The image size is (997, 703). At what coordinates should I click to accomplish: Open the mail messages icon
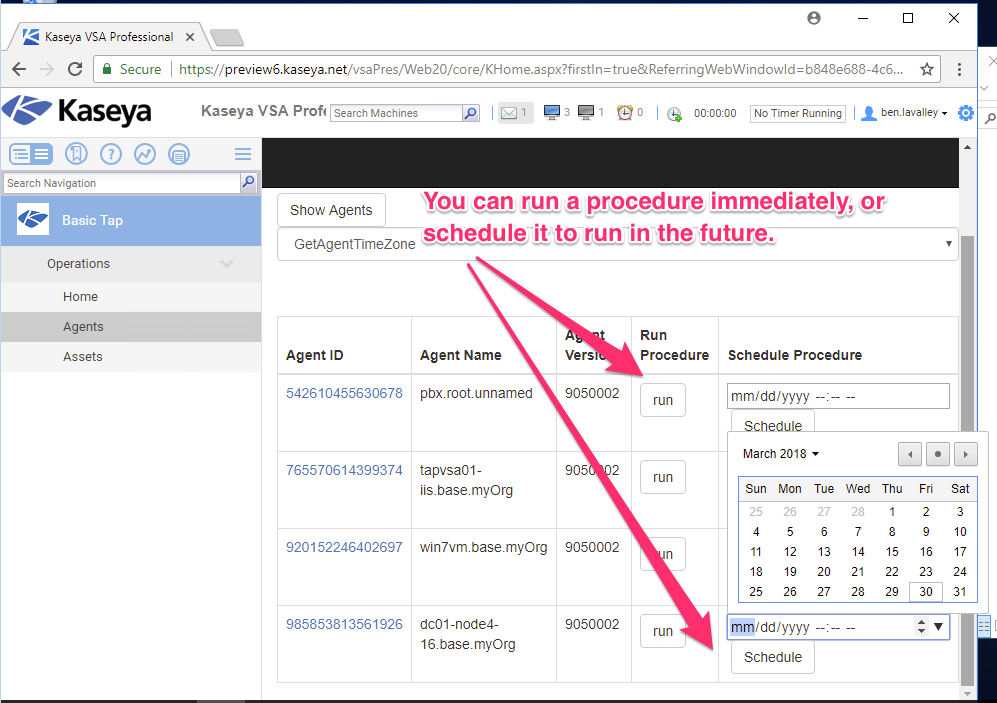tap(509, 113)
